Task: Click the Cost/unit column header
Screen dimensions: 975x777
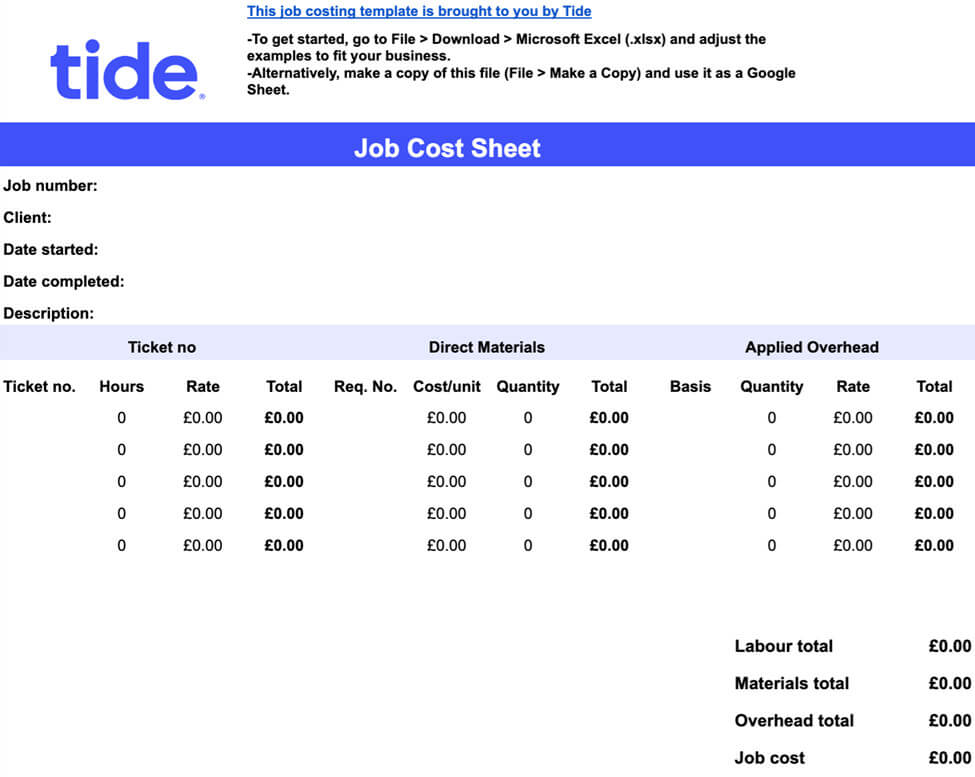Action: pos(446,386)
